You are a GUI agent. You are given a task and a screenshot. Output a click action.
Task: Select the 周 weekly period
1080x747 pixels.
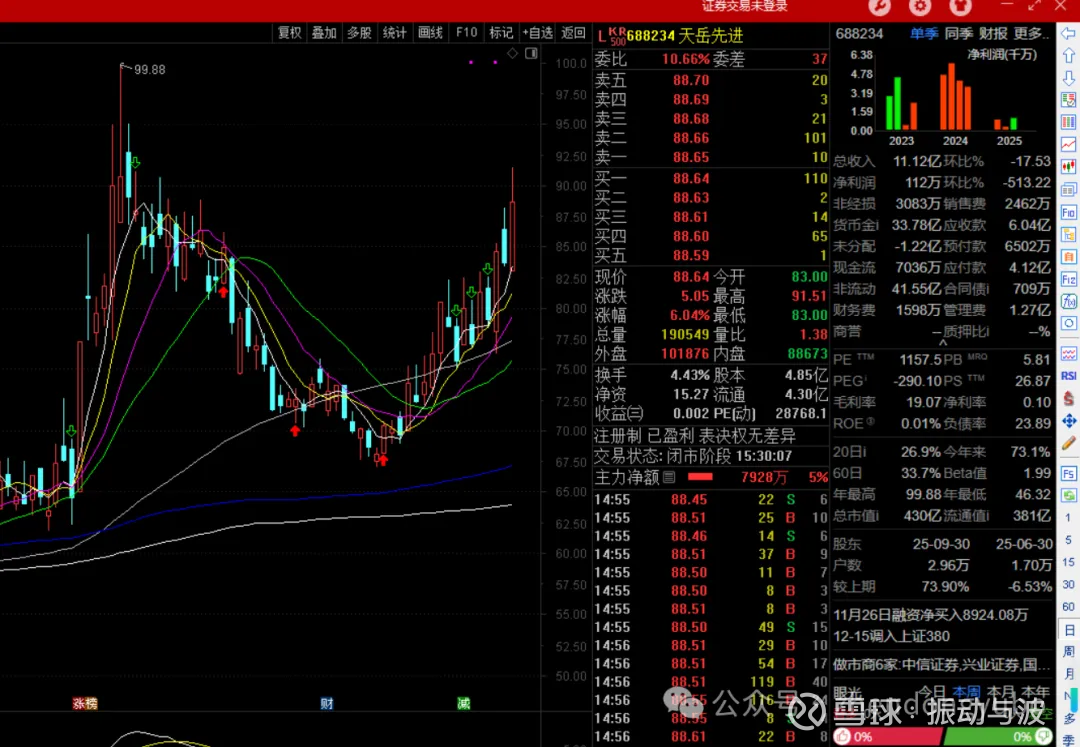tap(1068, 651)
